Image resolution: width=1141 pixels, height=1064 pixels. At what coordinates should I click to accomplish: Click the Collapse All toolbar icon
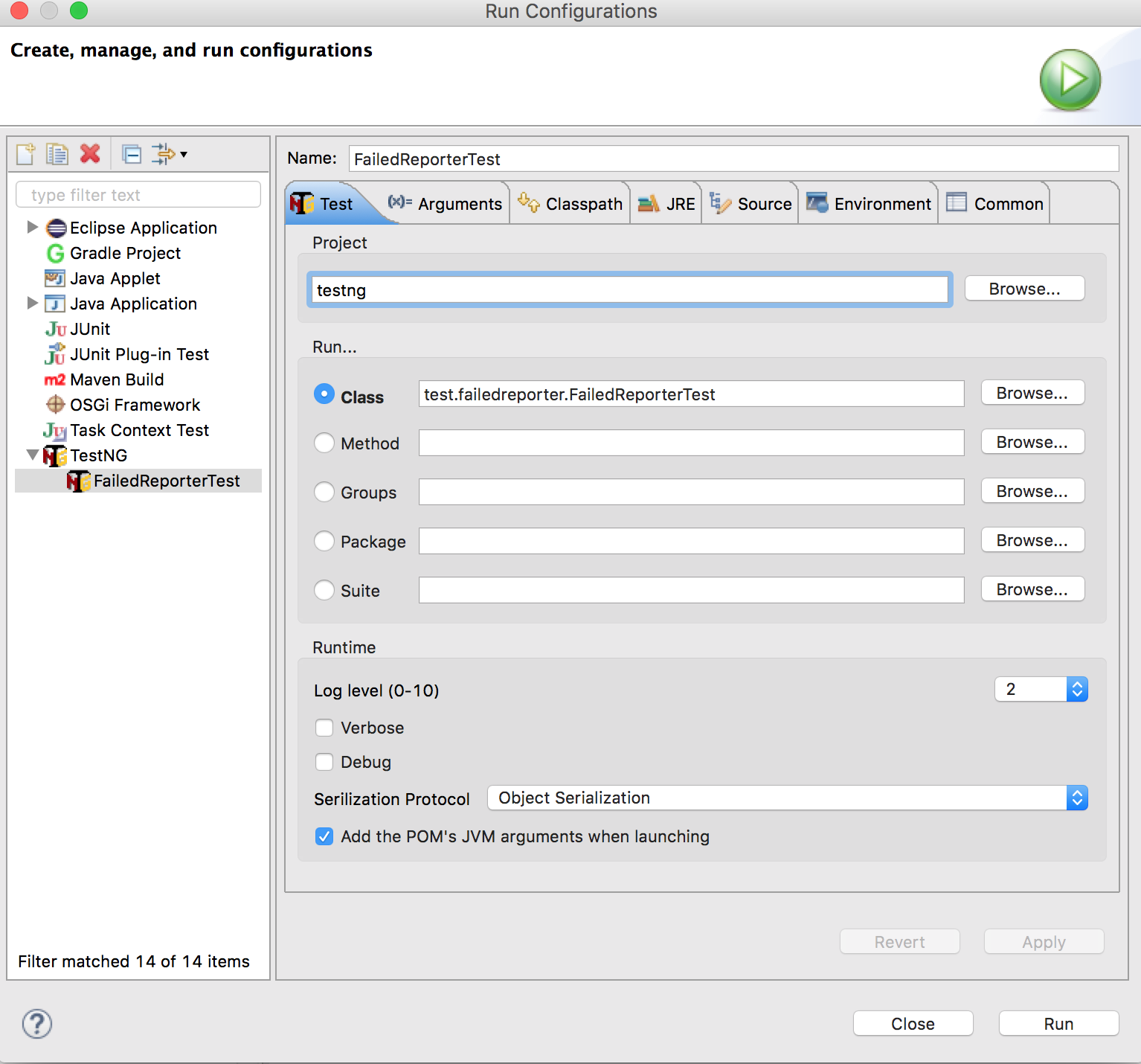coord(132,154)
